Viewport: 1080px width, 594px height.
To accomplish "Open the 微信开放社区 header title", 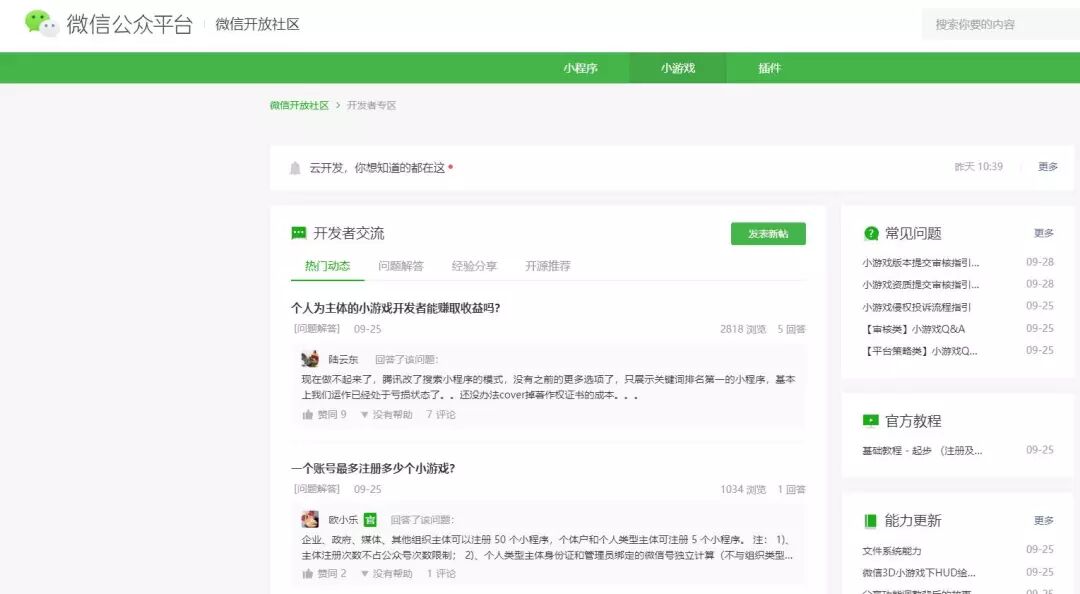I will (x=258, y=24).
